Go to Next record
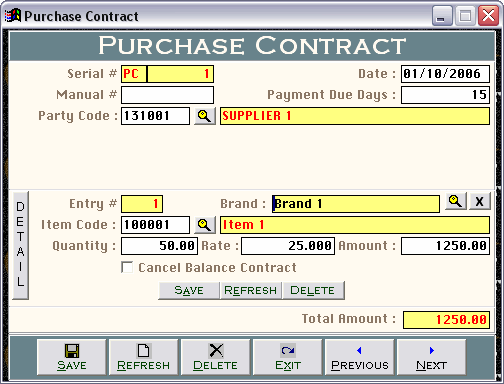The width and height of the screenshot is (504, 384). pos(432,357)
